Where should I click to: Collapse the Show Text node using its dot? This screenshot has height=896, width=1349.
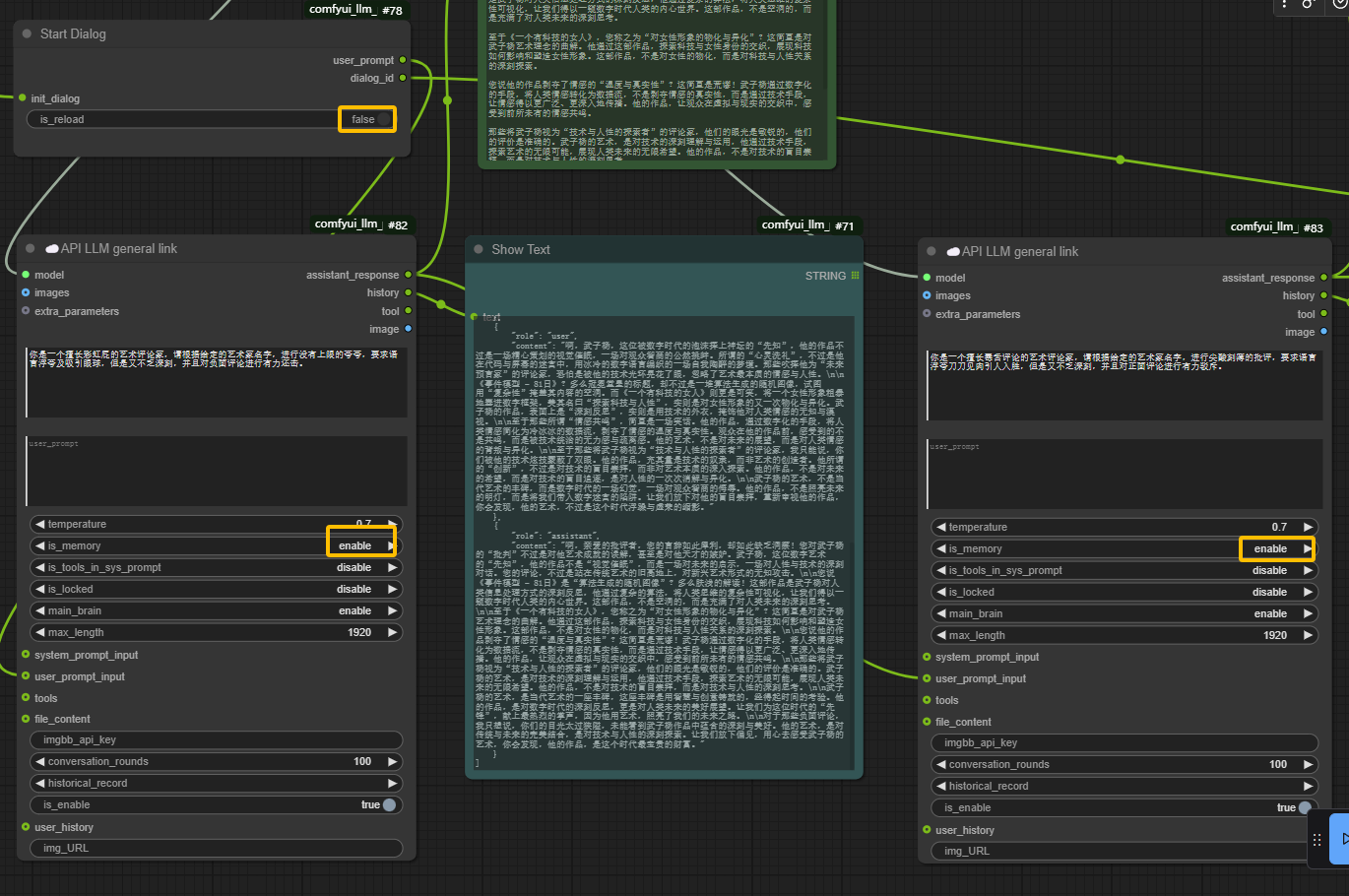click(479, 250)
